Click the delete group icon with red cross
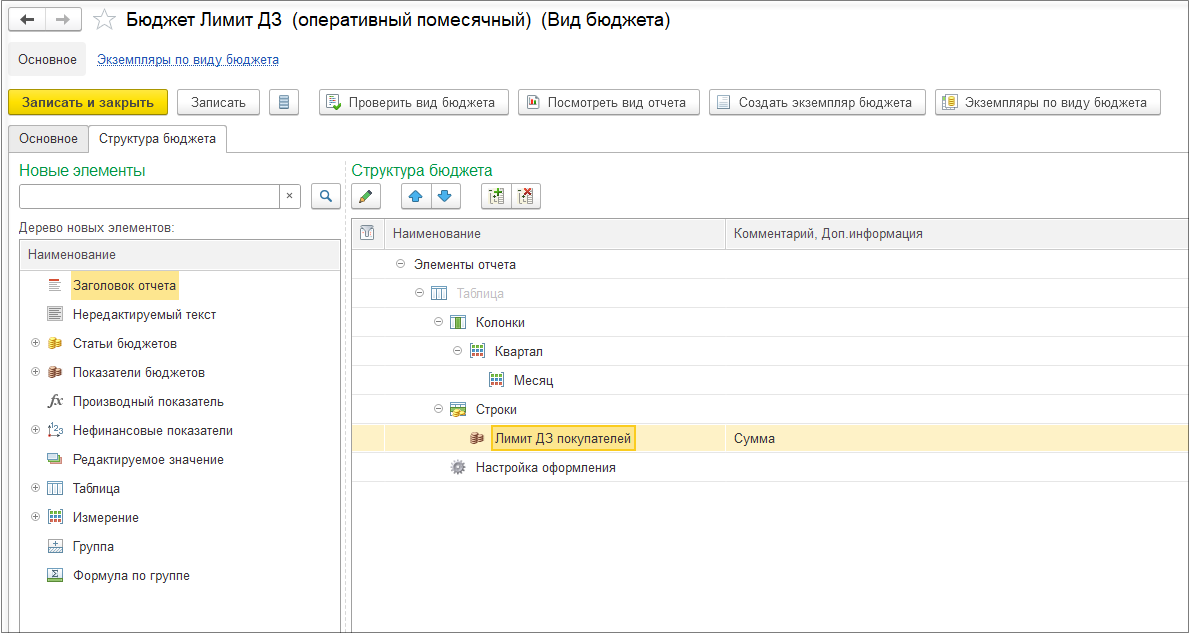 click(x=526, y=196)
